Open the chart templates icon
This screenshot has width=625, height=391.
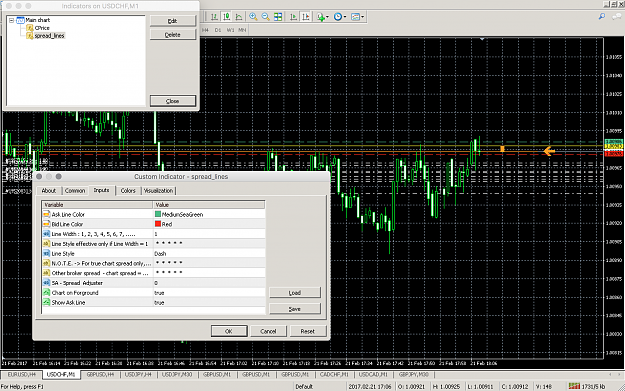pyautogui.click(x=356, y=17)
